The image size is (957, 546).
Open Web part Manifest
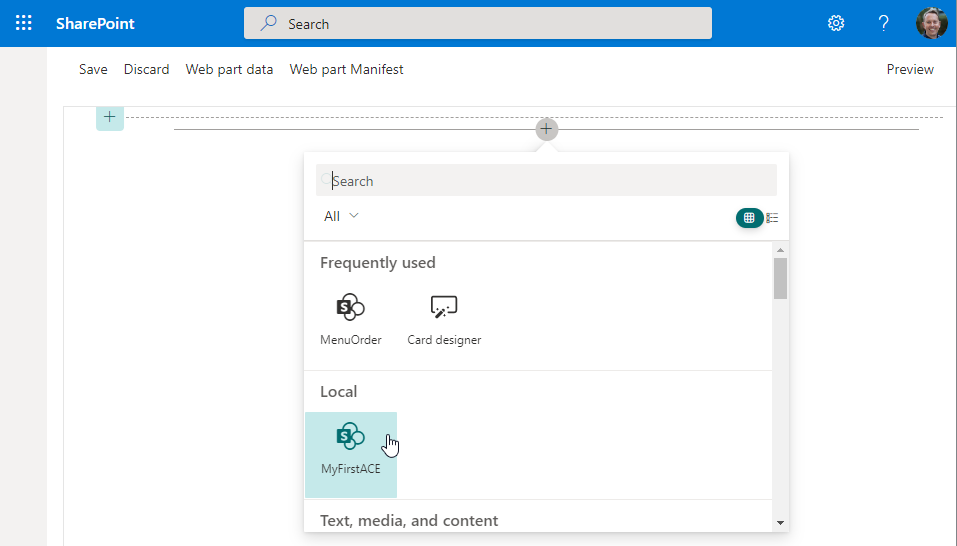pos(346,69)
